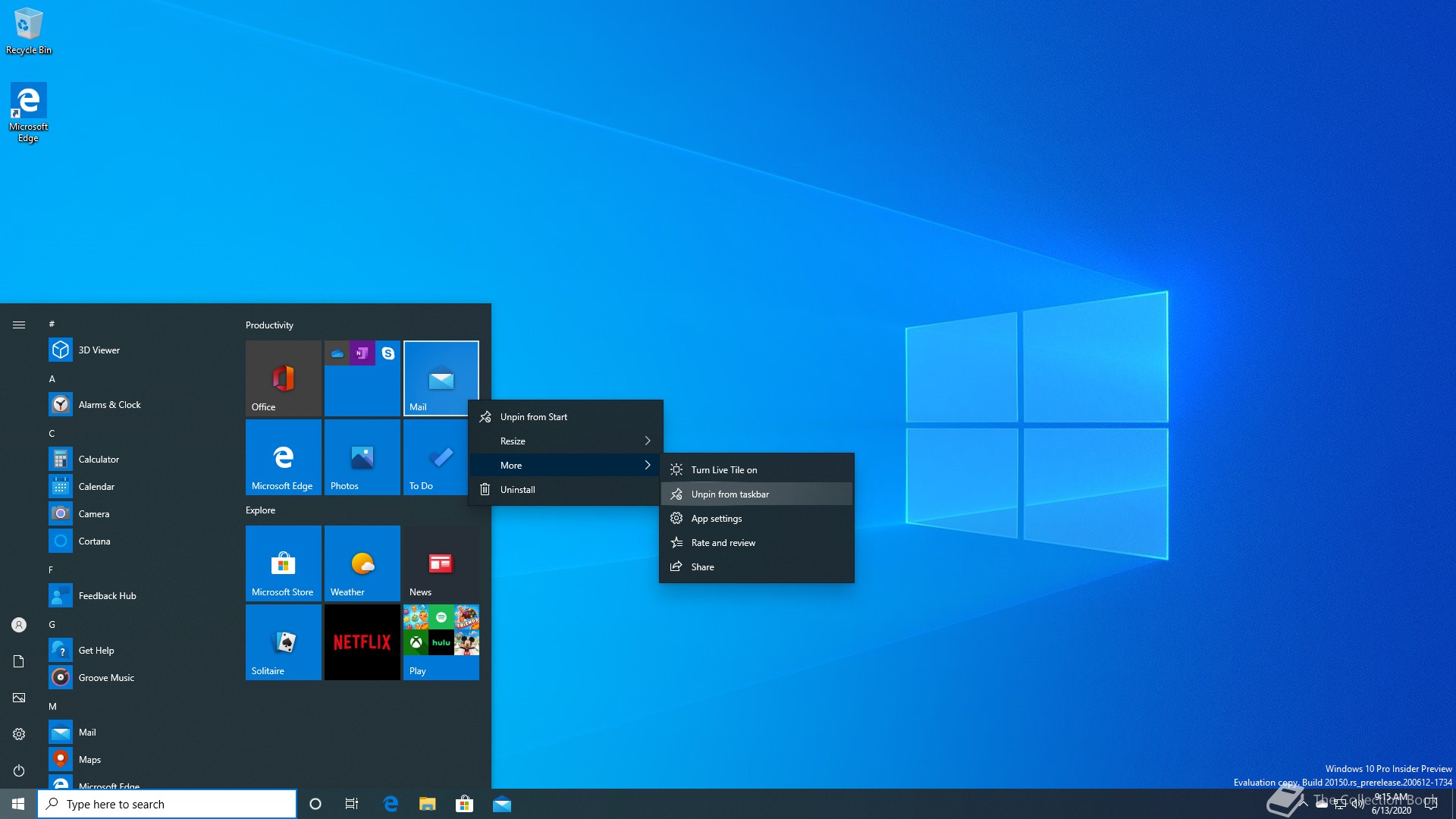Click the Windows Start button

18,804
